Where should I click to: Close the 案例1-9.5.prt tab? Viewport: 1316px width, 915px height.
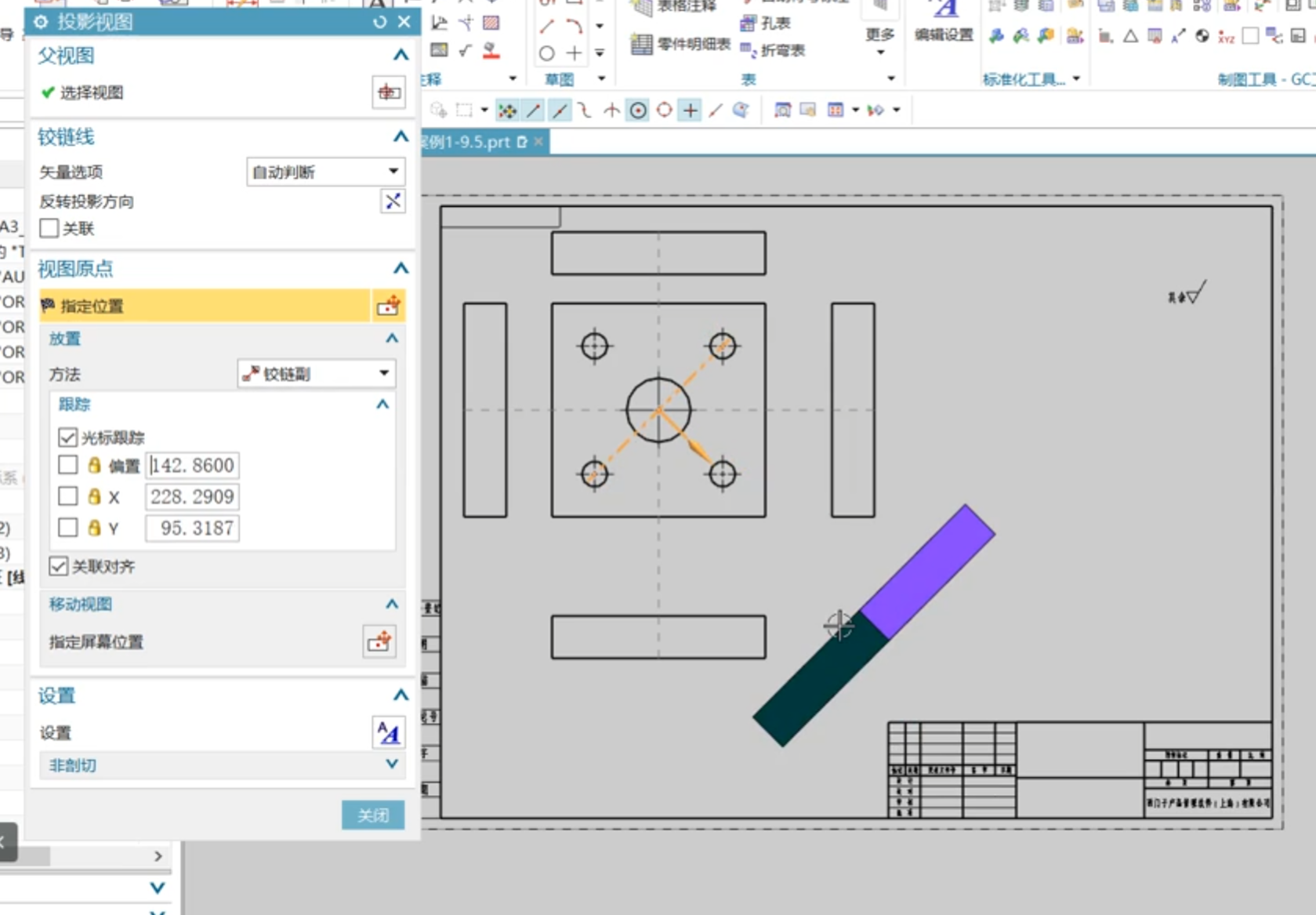pyautogui.click(x=538, y=142)
